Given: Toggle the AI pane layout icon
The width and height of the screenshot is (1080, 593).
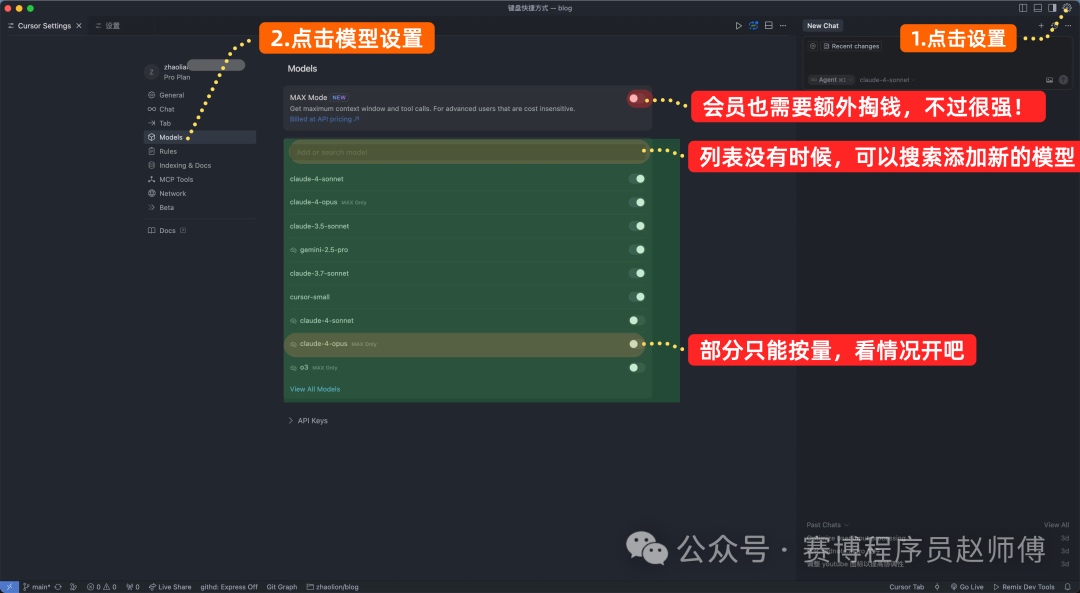Looking at the screenshot, I should (1052, 8).
